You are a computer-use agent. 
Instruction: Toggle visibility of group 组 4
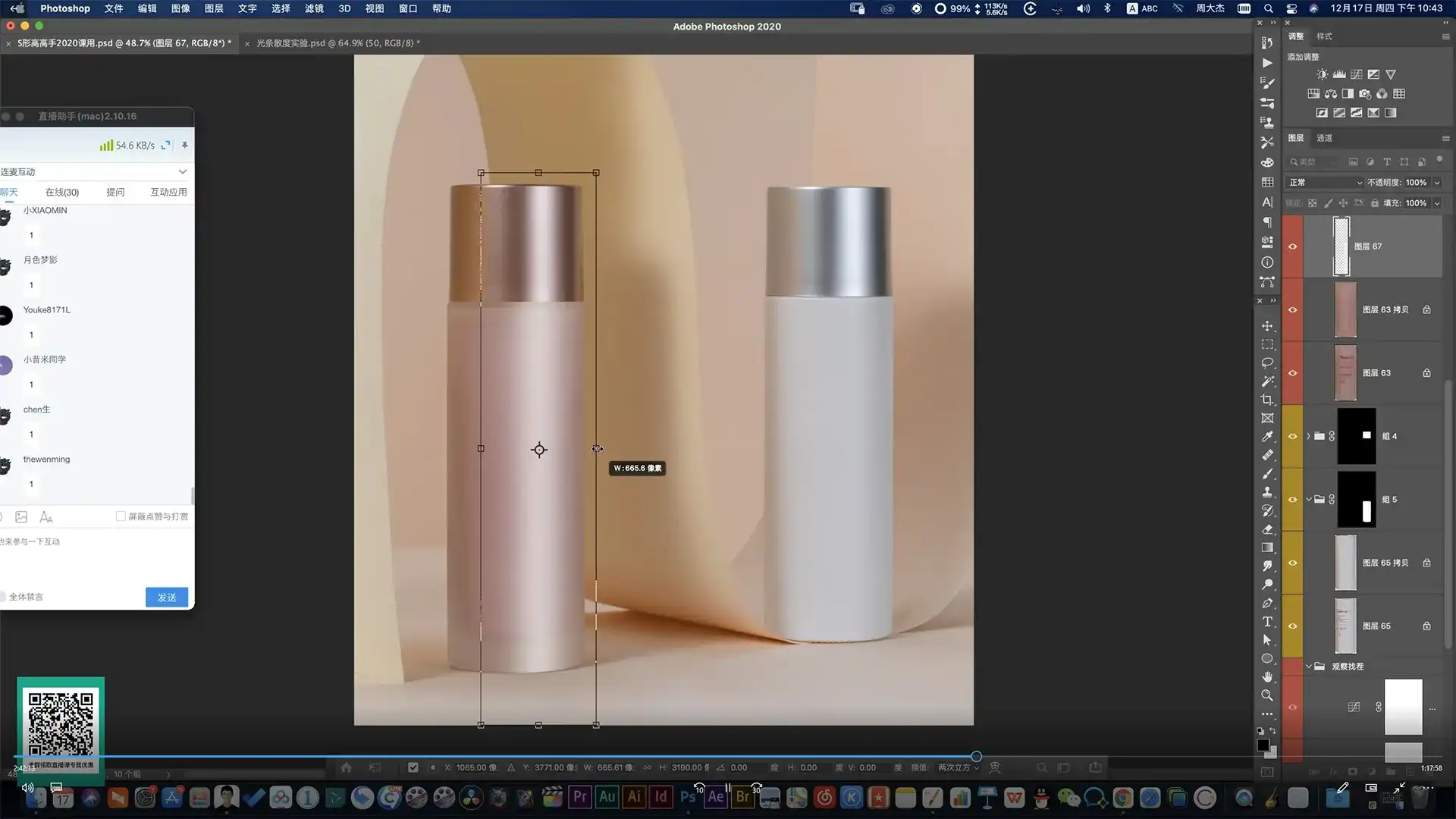pyautogui.click(x=1293, y=436)
